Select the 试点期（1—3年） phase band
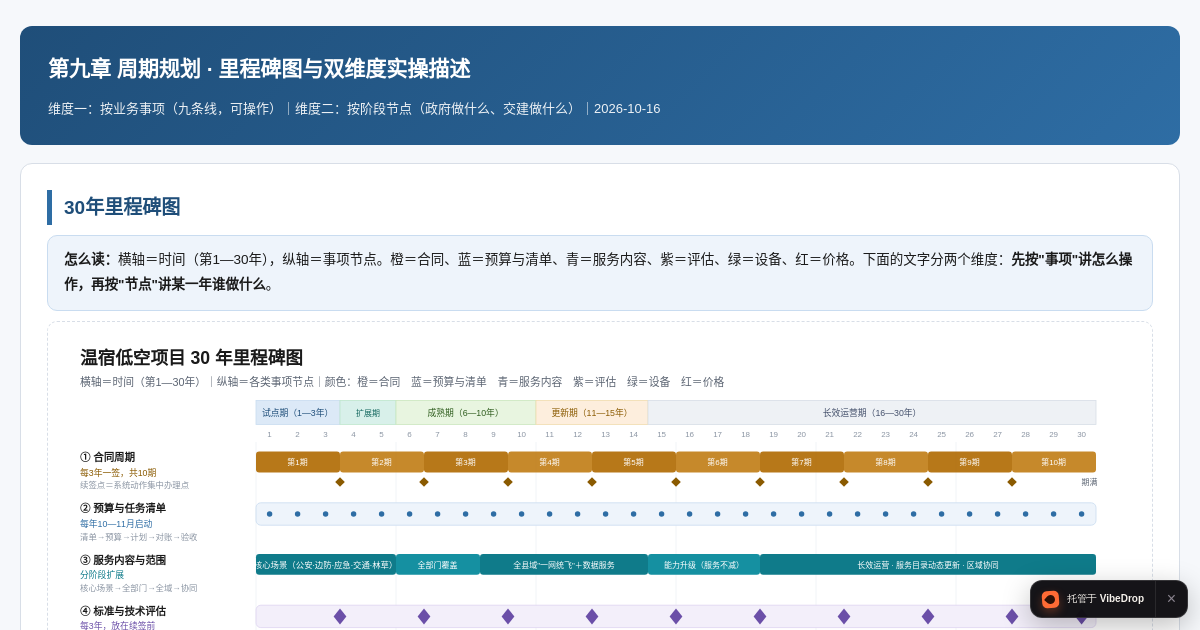Viewport: 1200px width, 630px height. pyautogui.click(x=298, y=413)
